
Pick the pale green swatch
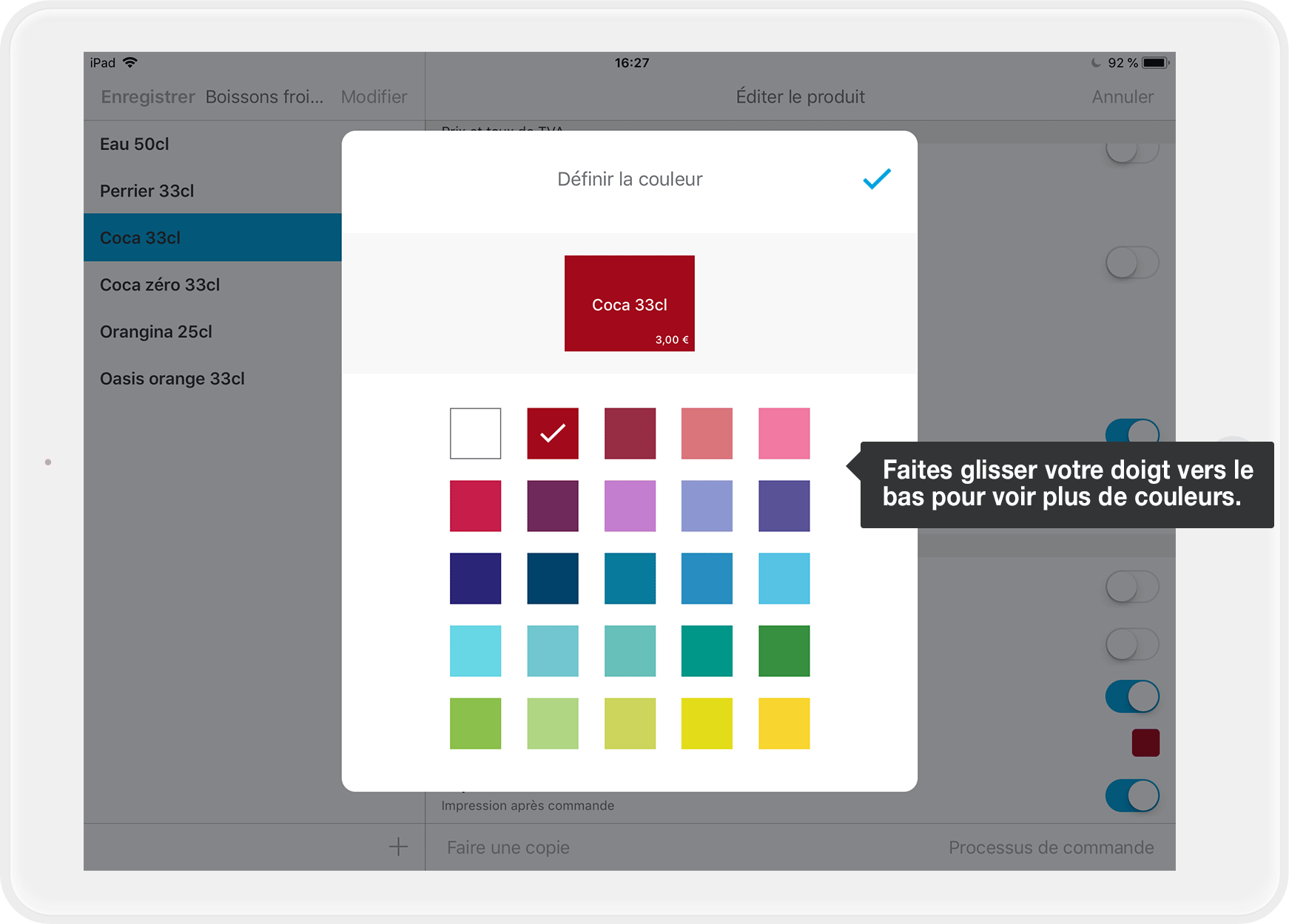(553, 724)
